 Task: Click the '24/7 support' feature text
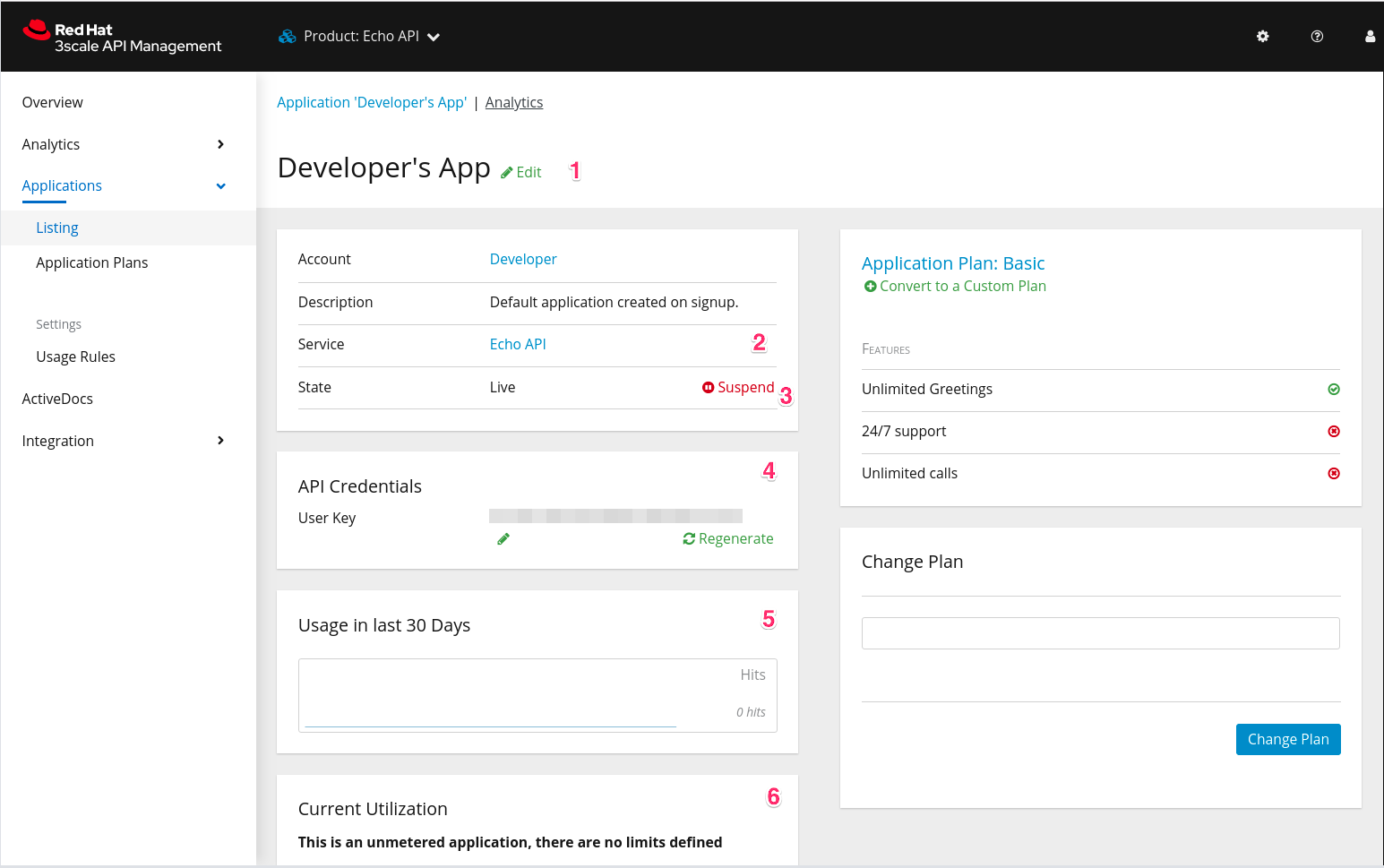(x=904, y=431)
